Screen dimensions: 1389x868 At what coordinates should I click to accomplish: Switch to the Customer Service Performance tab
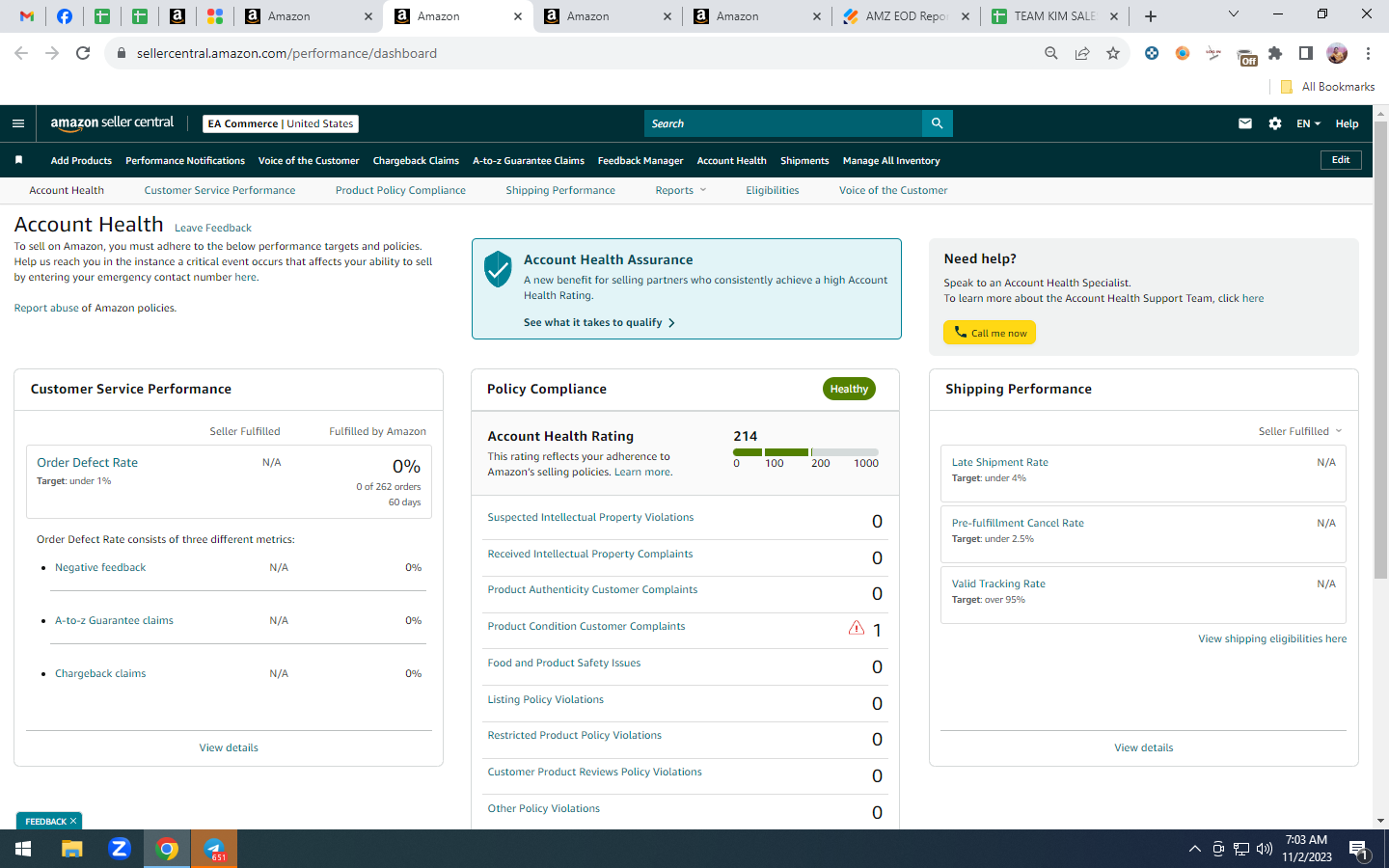click(x=220, y=190)
